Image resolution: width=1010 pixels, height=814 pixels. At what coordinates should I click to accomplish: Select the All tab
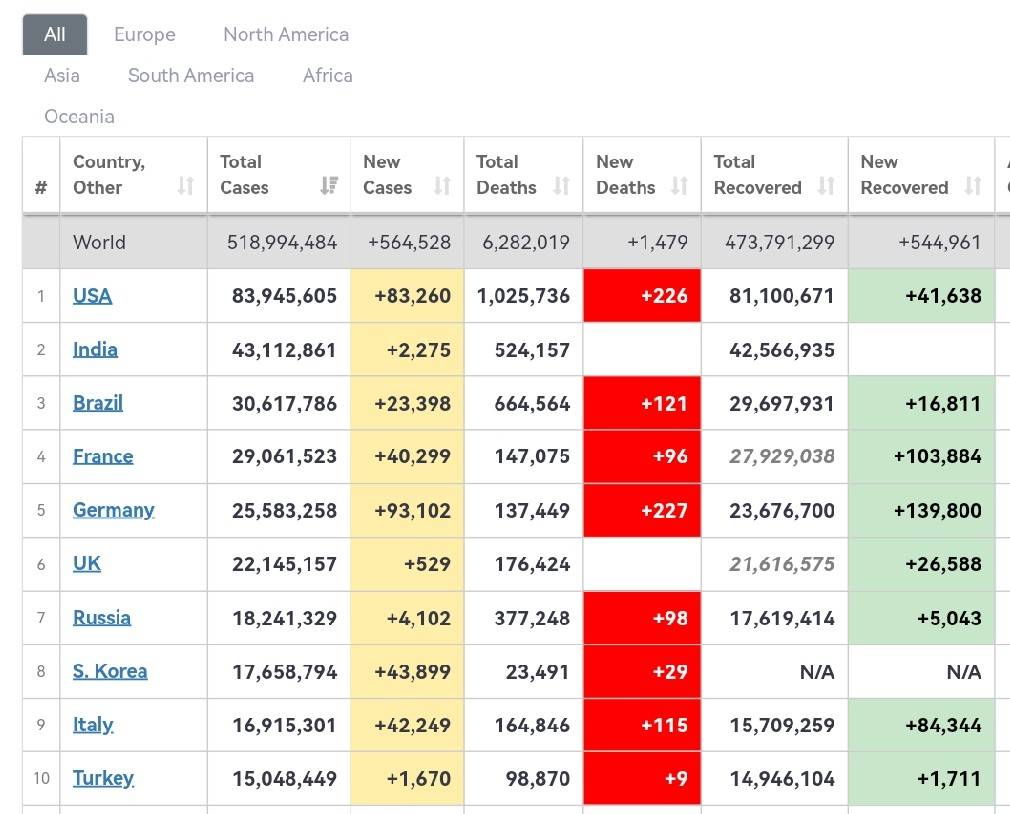pyautogui.click(x=55, y=34)
